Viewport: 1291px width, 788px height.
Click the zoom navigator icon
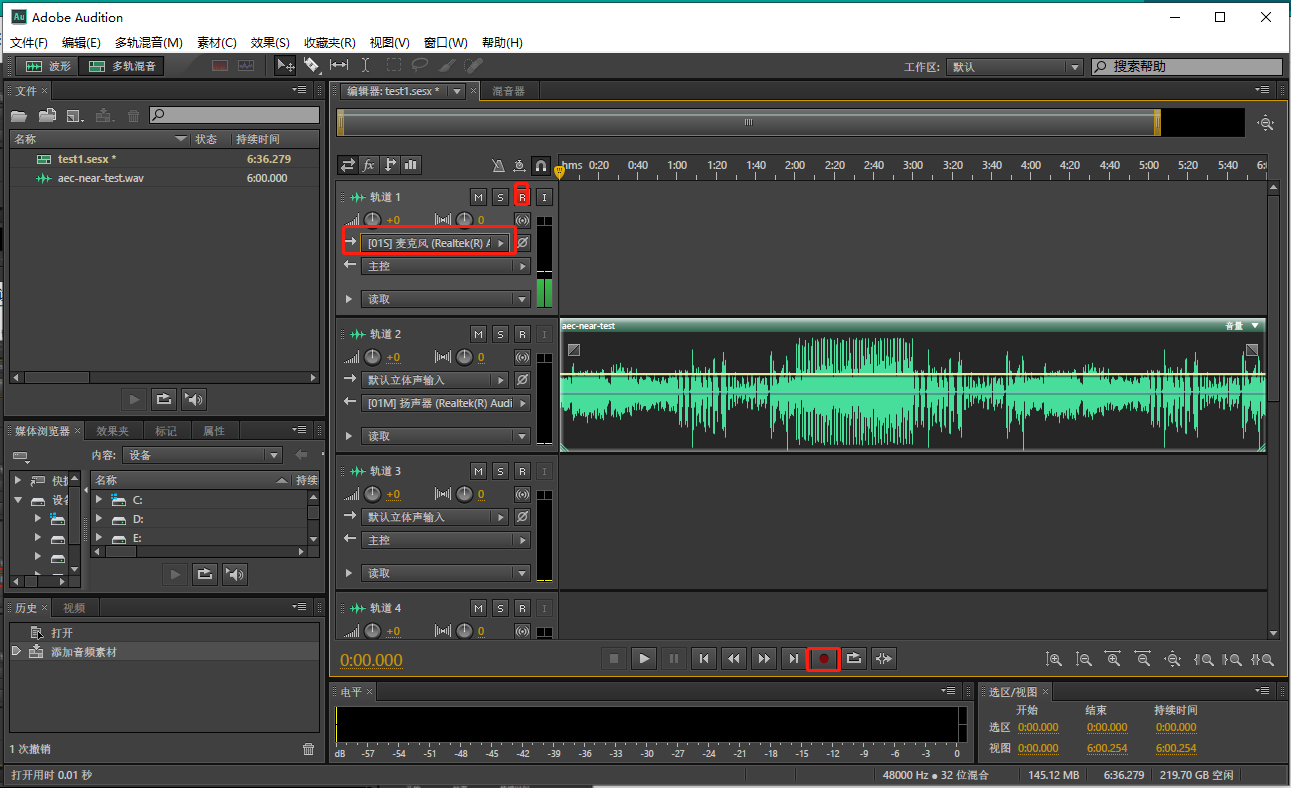[1266, 123]
